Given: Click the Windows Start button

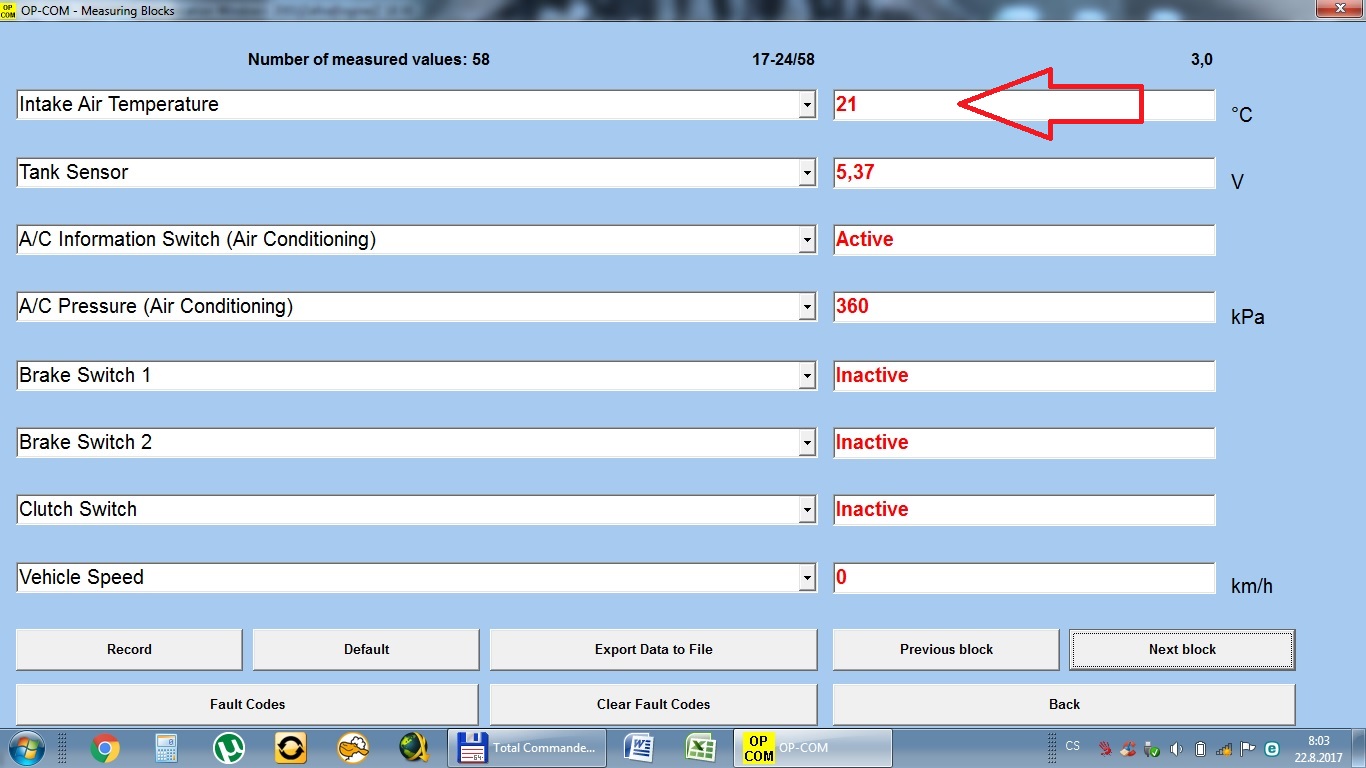Looking at the screenshot, I should click(x=26, y=747).
